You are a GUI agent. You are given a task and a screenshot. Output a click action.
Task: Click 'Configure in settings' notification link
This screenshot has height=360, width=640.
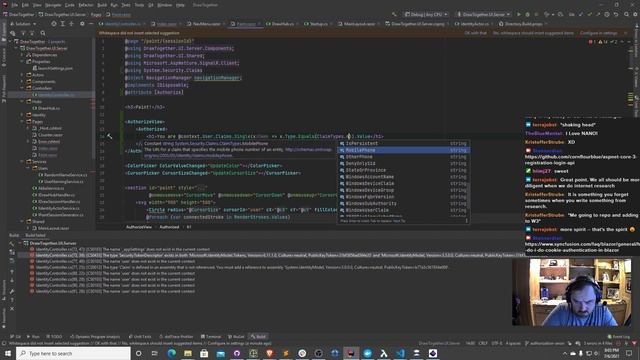tap(599, 33)
